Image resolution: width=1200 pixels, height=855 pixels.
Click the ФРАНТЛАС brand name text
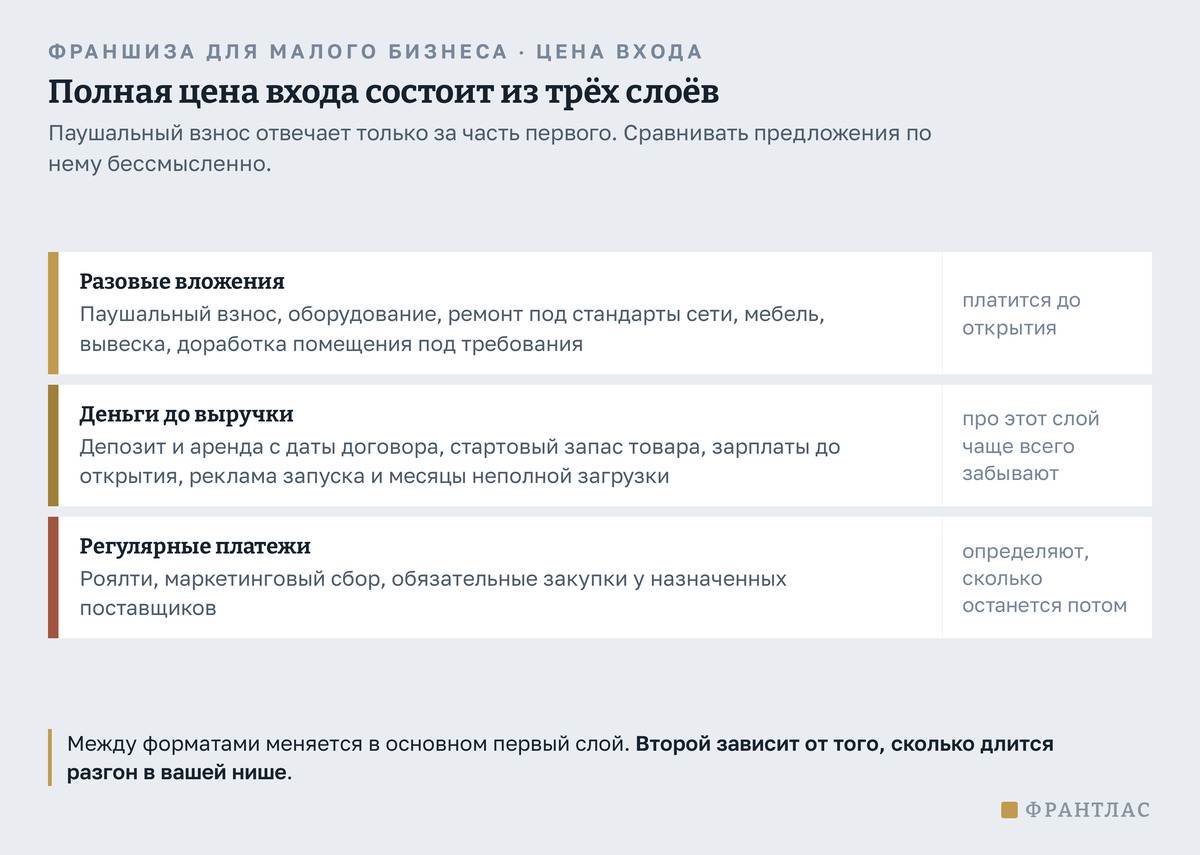click(x=1088, y=810)
